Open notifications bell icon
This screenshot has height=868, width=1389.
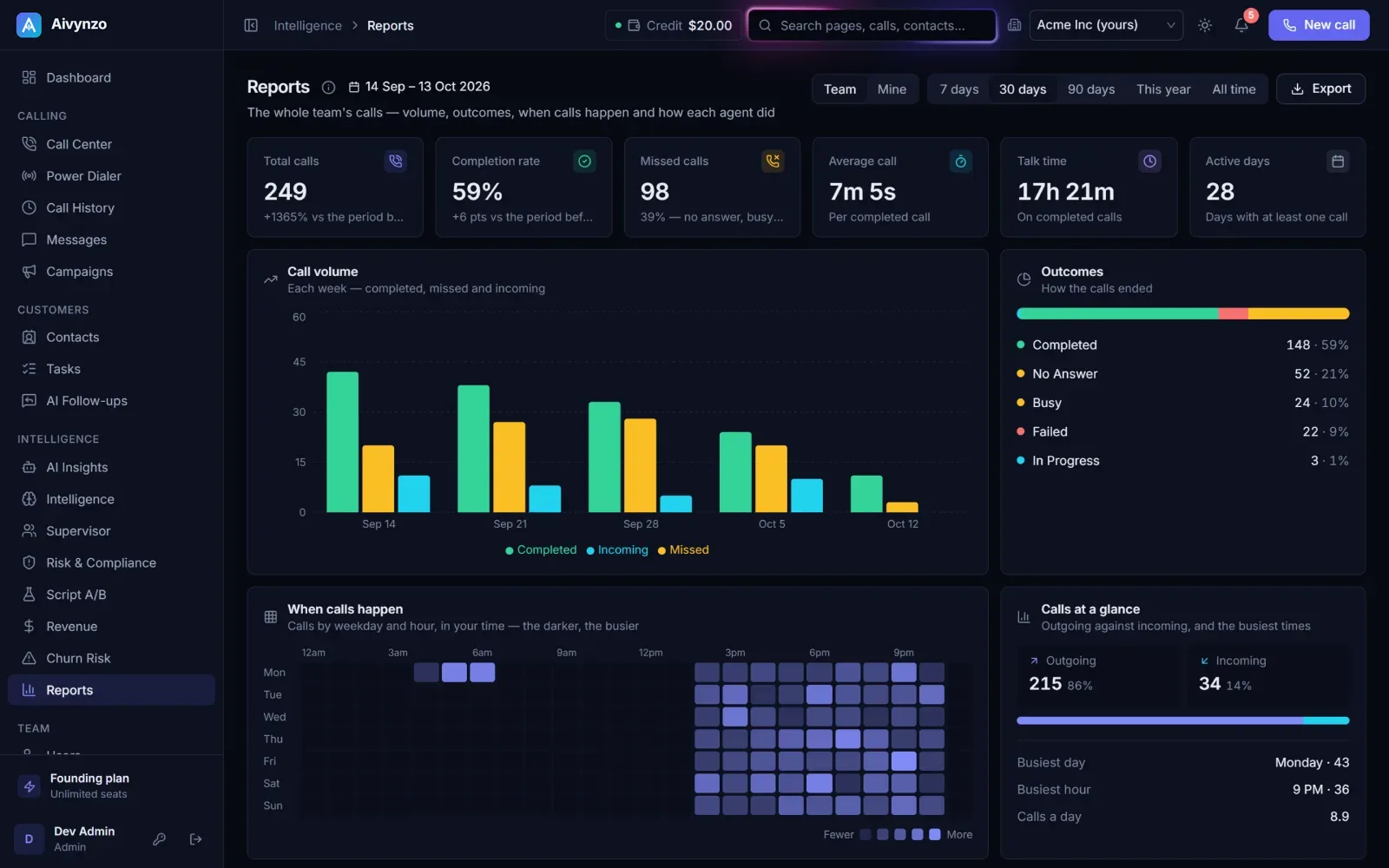point(1241,25)
